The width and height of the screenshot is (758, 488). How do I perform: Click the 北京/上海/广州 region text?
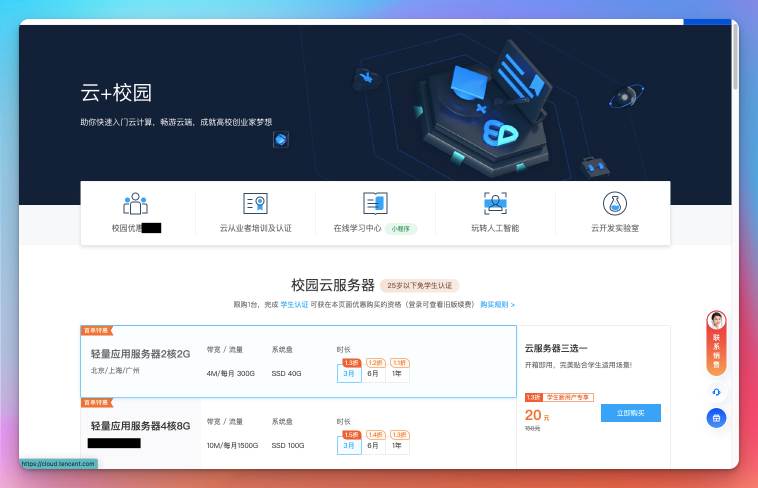(115, 370)
